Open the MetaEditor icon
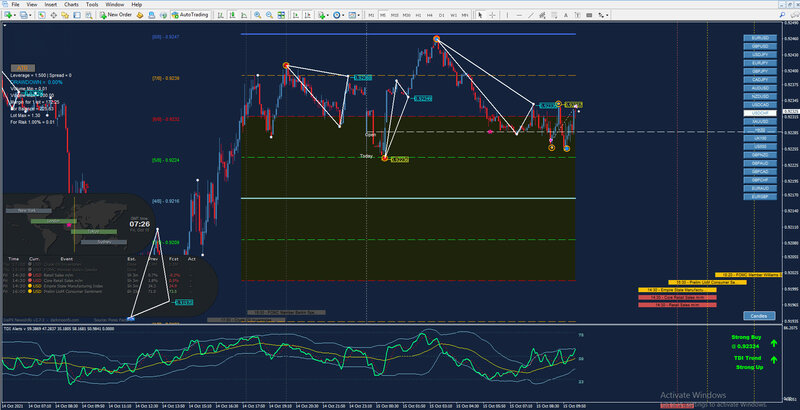 139,15
